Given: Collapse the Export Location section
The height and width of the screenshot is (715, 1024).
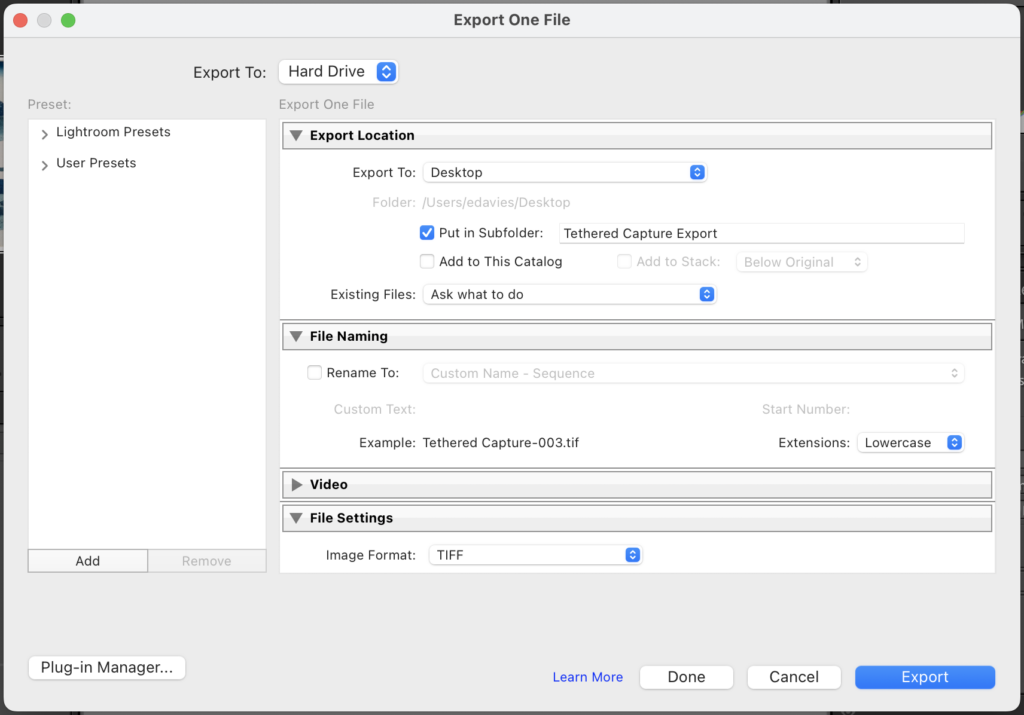Looking at the screenshot, I should pos(295,135).
